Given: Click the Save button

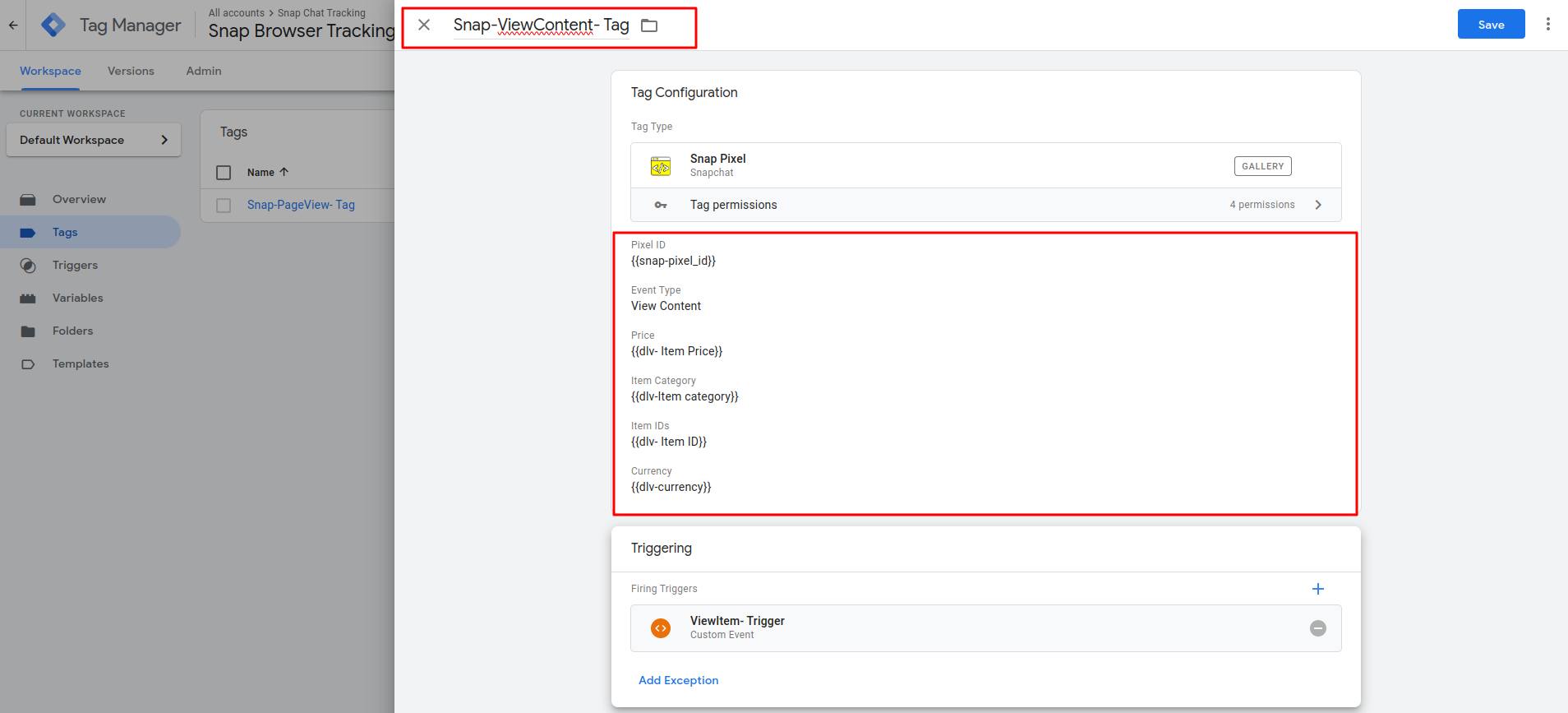Looking at the screenshot, I should tap(1490, 25).
